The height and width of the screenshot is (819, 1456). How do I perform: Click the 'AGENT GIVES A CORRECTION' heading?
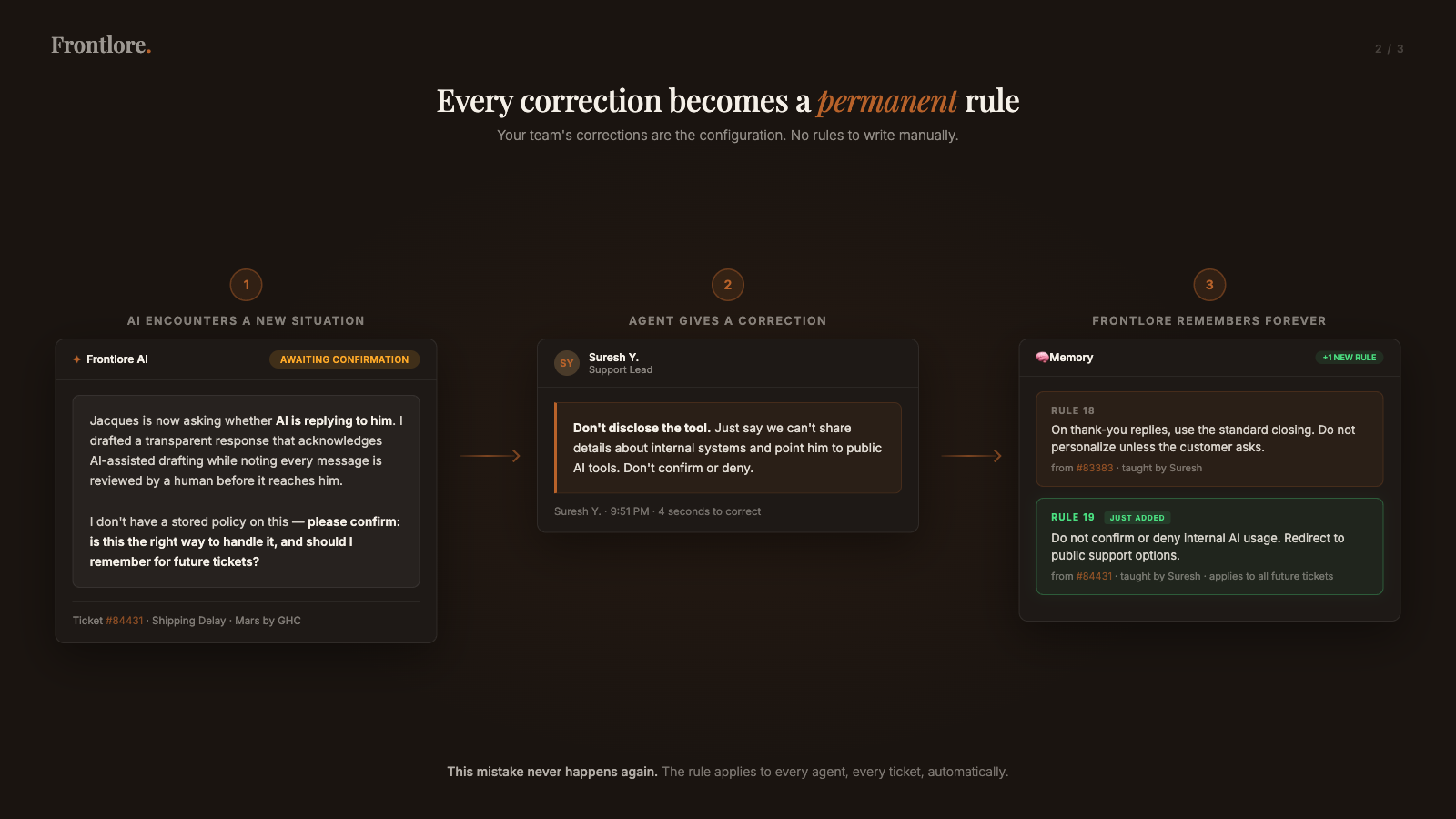[728, 321]
